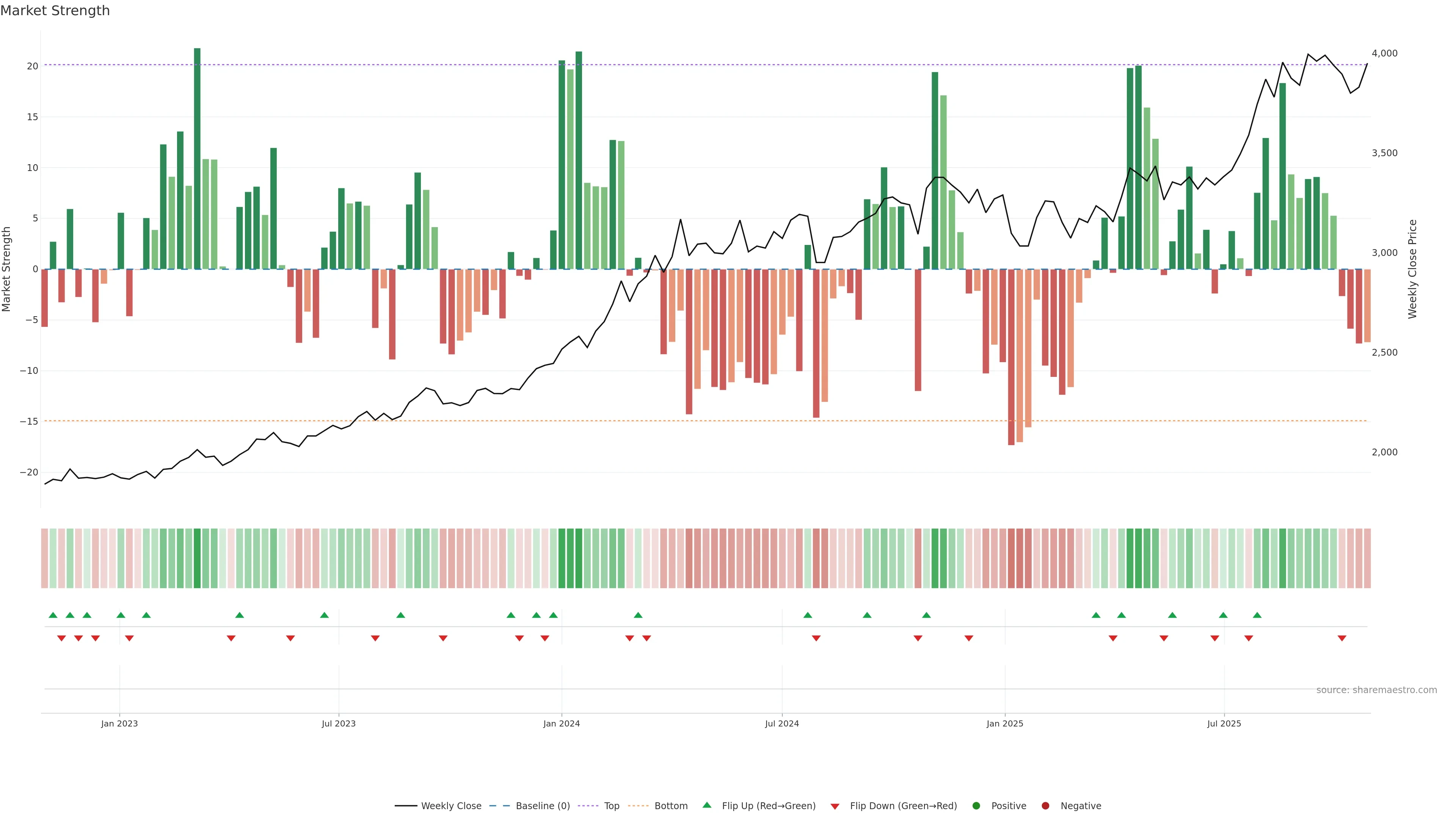Click the rightmost red flip-down triangle marker

click(1342, 638)
